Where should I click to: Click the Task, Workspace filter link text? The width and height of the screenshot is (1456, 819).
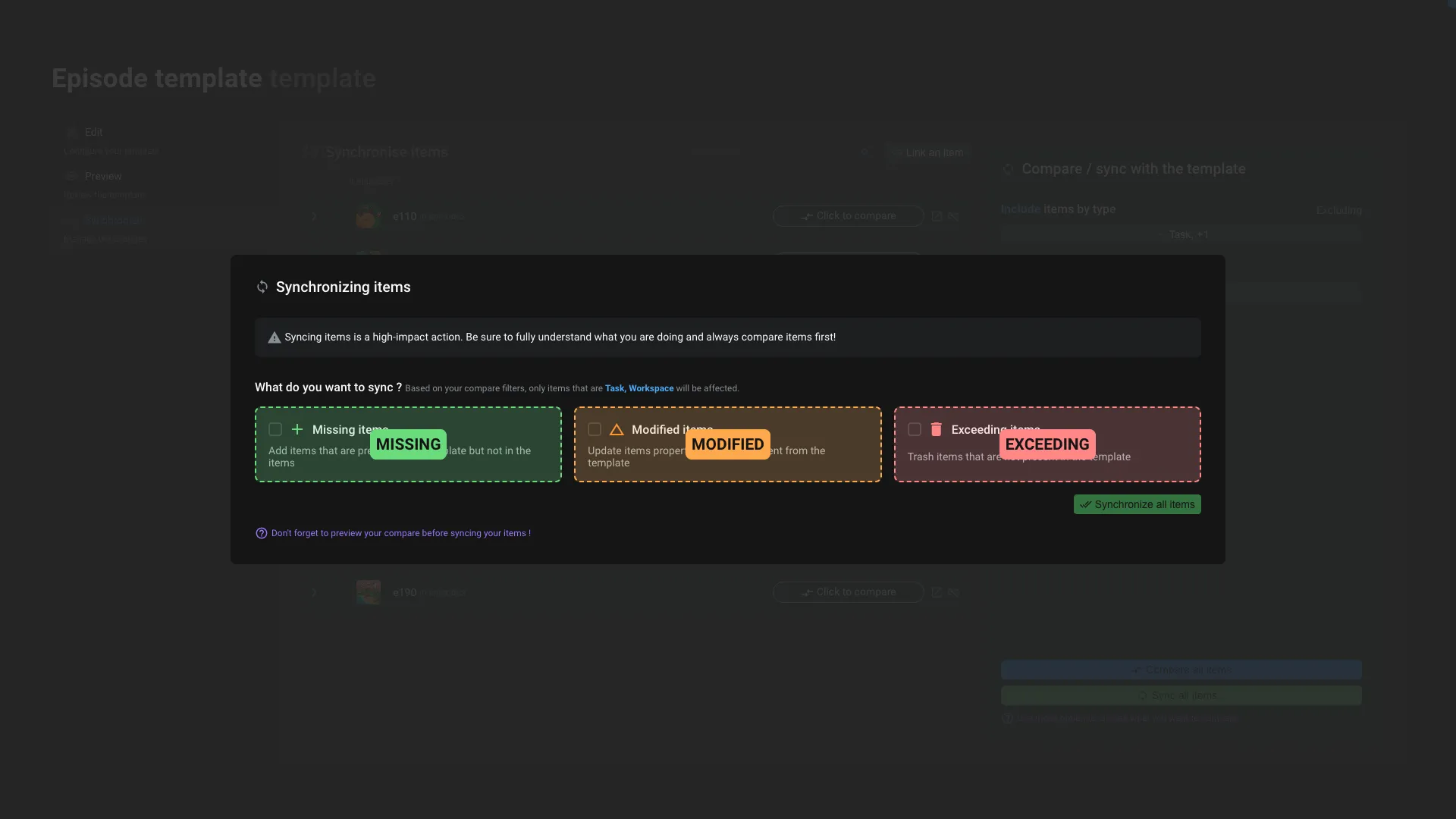pyautogui.click(x=639, y=388)
